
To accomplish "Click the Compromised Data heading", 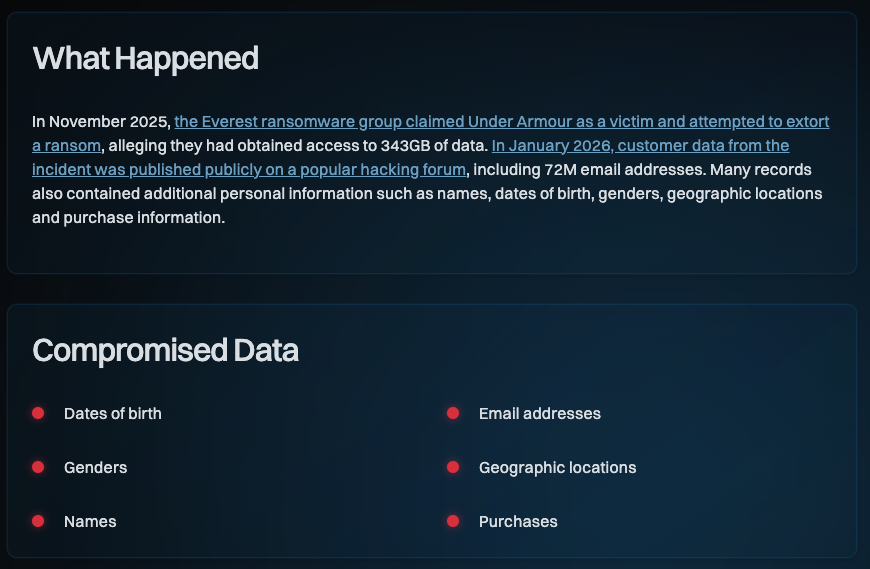I will point(166,350).
